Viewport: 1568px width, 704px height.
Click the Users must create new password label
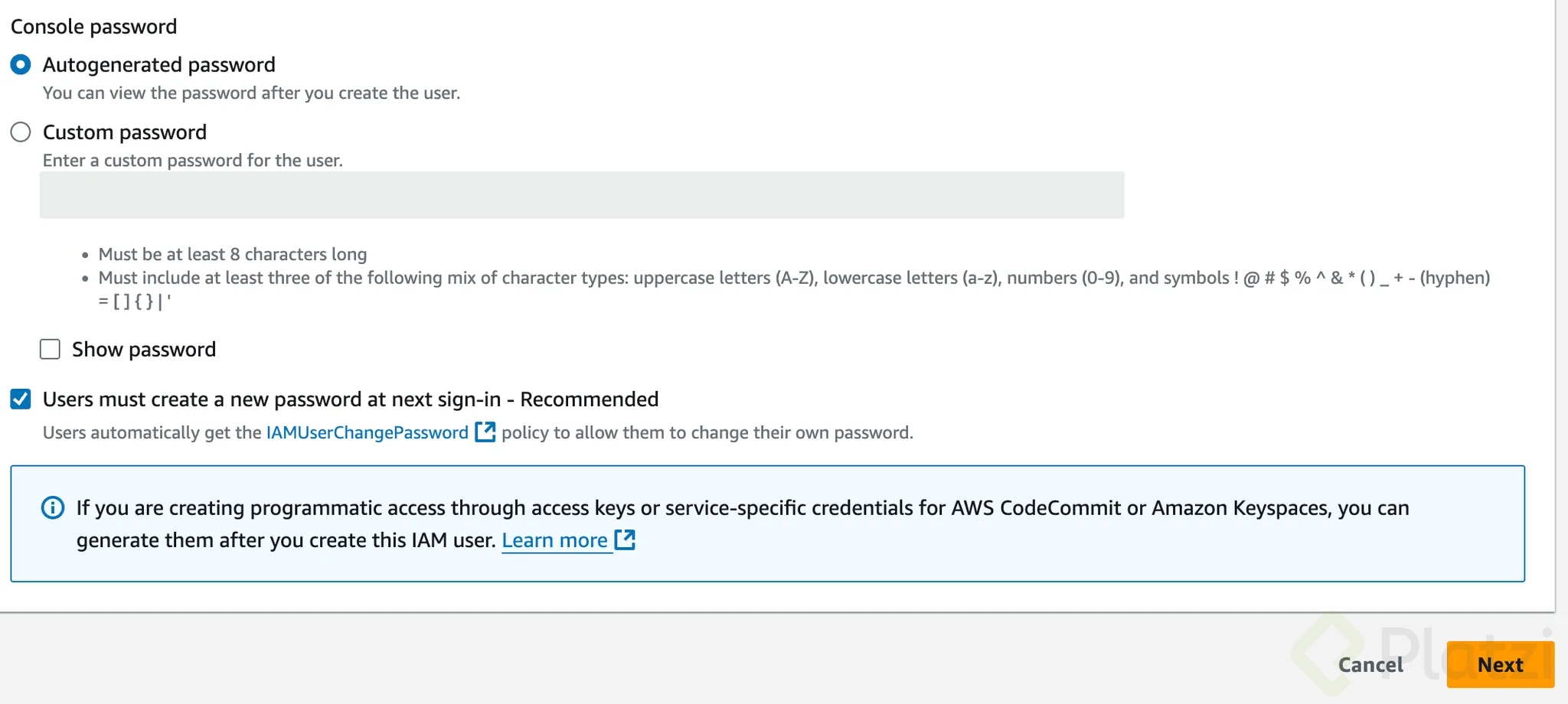point(351,399)
